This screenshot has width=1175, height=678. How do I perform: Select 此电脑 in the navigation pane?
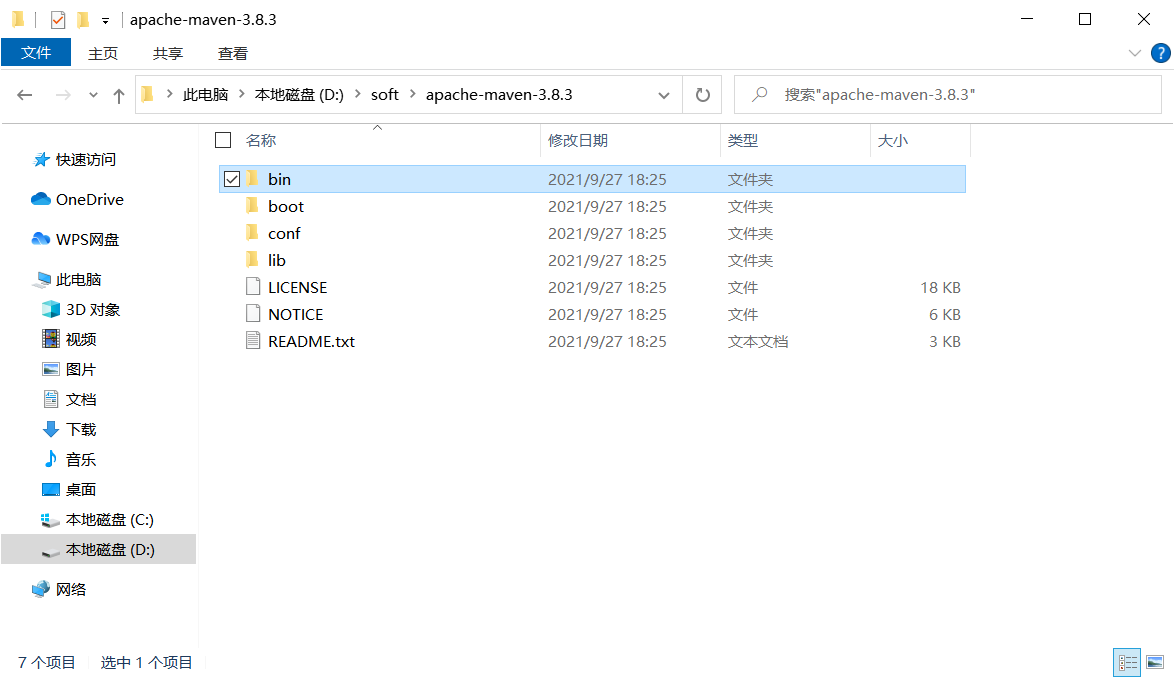(78, 279)
